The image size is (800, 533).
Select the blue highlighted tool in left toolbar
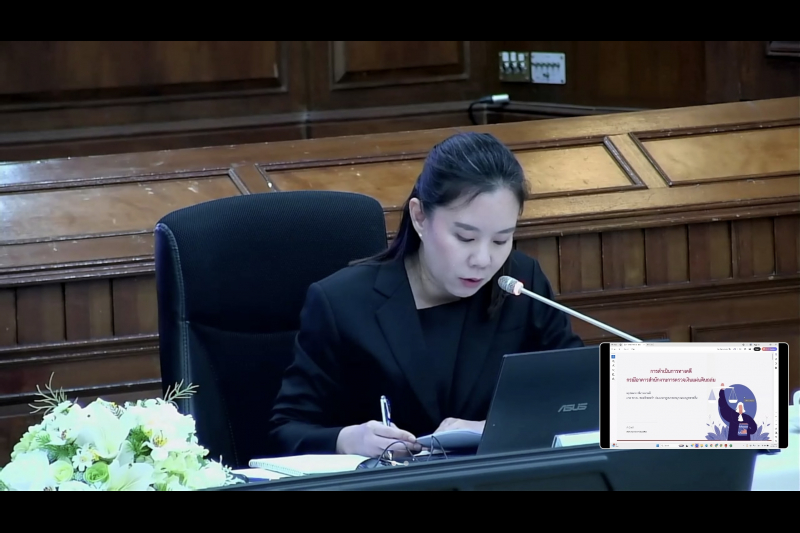pos(613,357)
